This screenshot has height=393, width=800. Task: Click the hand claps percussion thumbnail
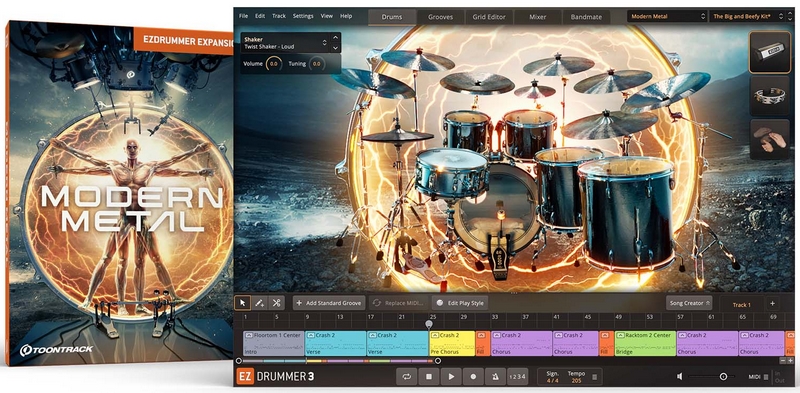point(770,139)
